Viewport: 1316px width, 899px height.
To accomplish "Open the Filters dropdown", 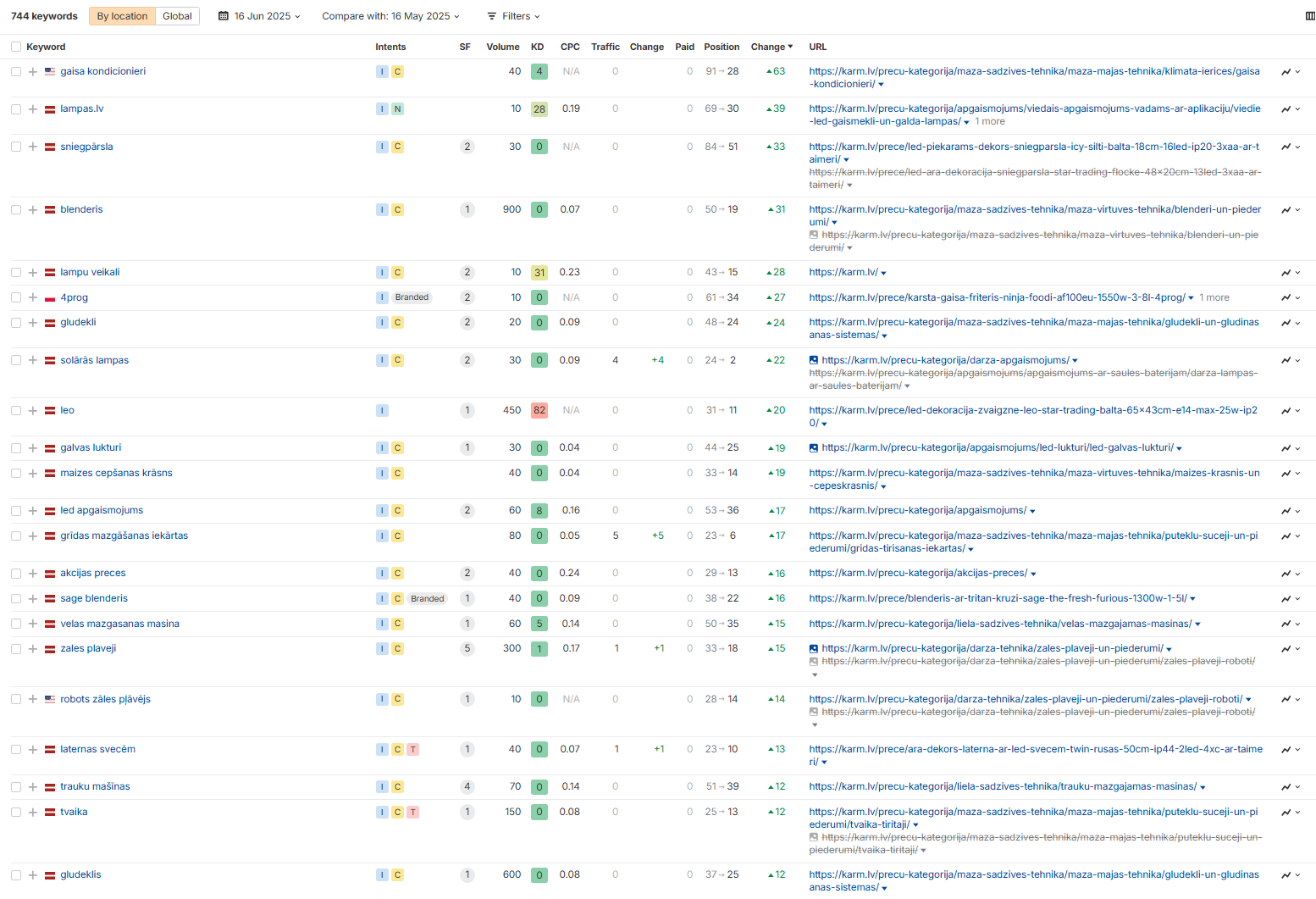I will (x=513, y=16).
